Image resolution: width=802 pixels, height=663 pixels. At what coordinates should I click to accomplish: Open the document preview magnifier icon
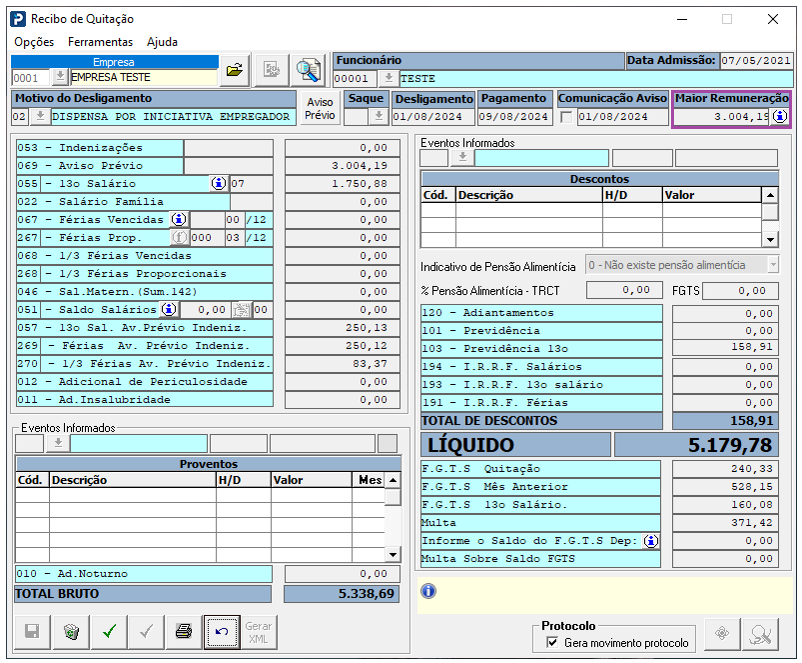(x=308, y=70)
